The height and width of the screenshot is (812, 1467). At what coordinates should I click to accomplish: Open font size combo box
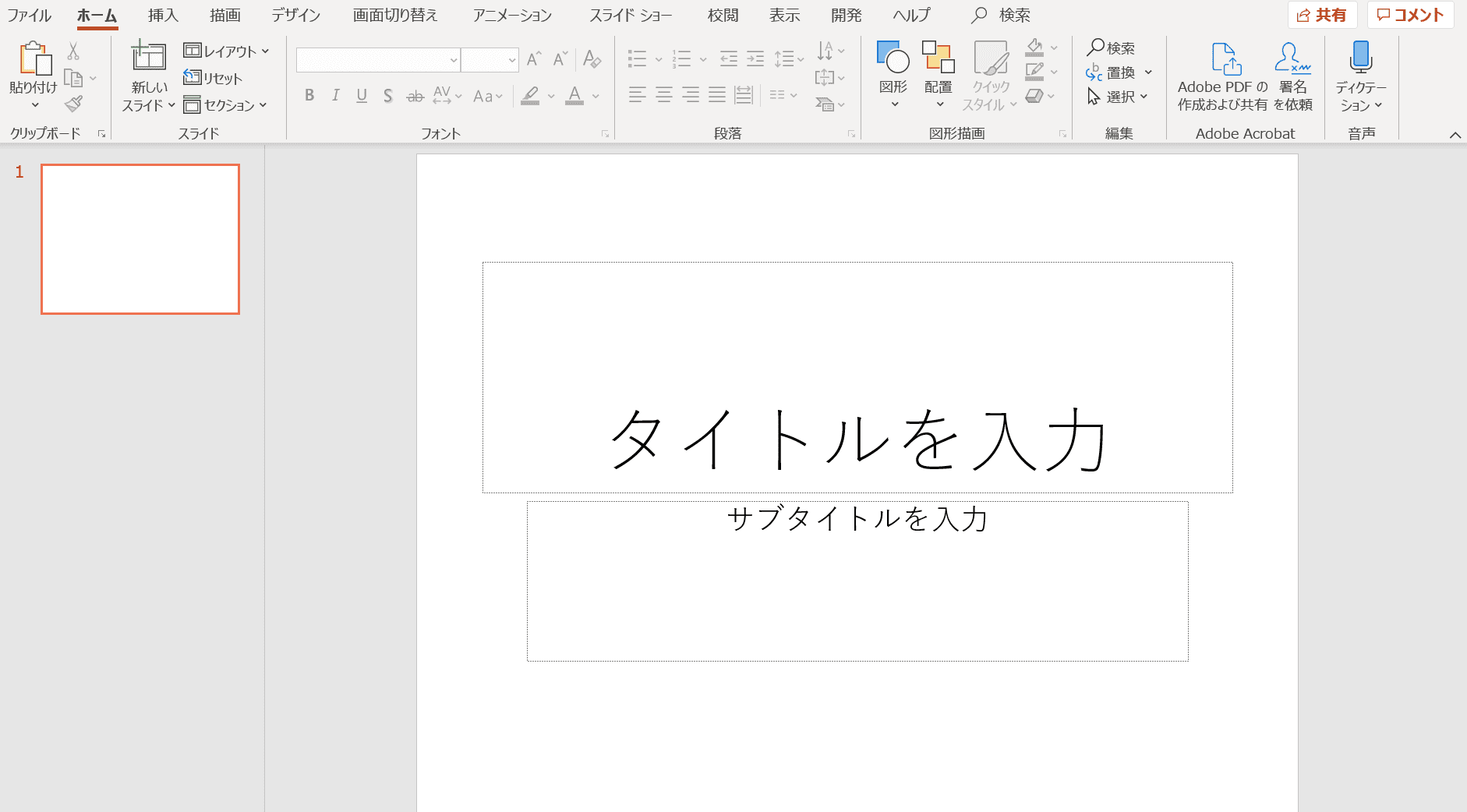click(x=490, y=60)
